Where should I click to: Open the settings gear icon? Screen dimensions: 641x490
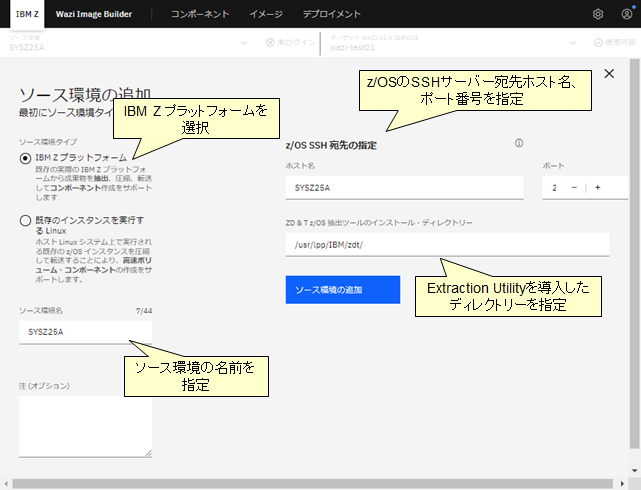[598, 14]
